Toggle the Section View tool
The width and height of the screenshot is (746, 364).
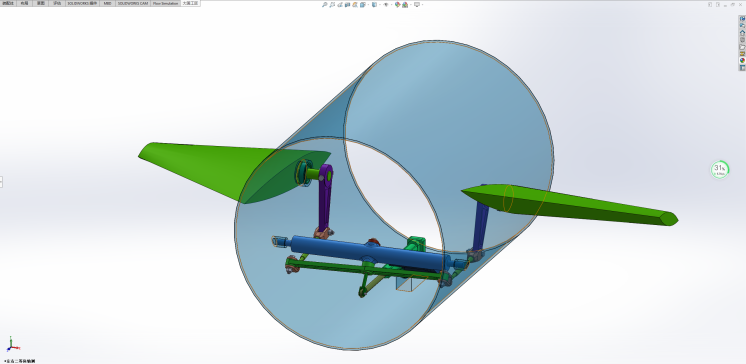pos(347,5)
